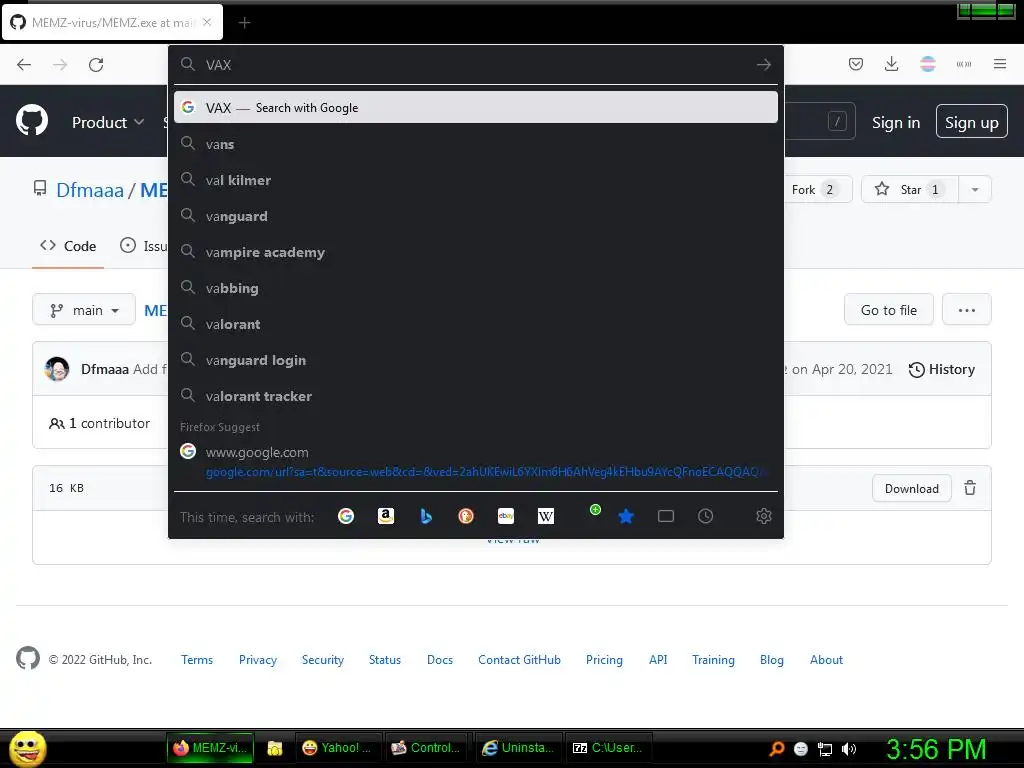This screenshot has width=1024, height=768.
Task: Click the footer GitHub logo
Action: (x=28, y=658)
